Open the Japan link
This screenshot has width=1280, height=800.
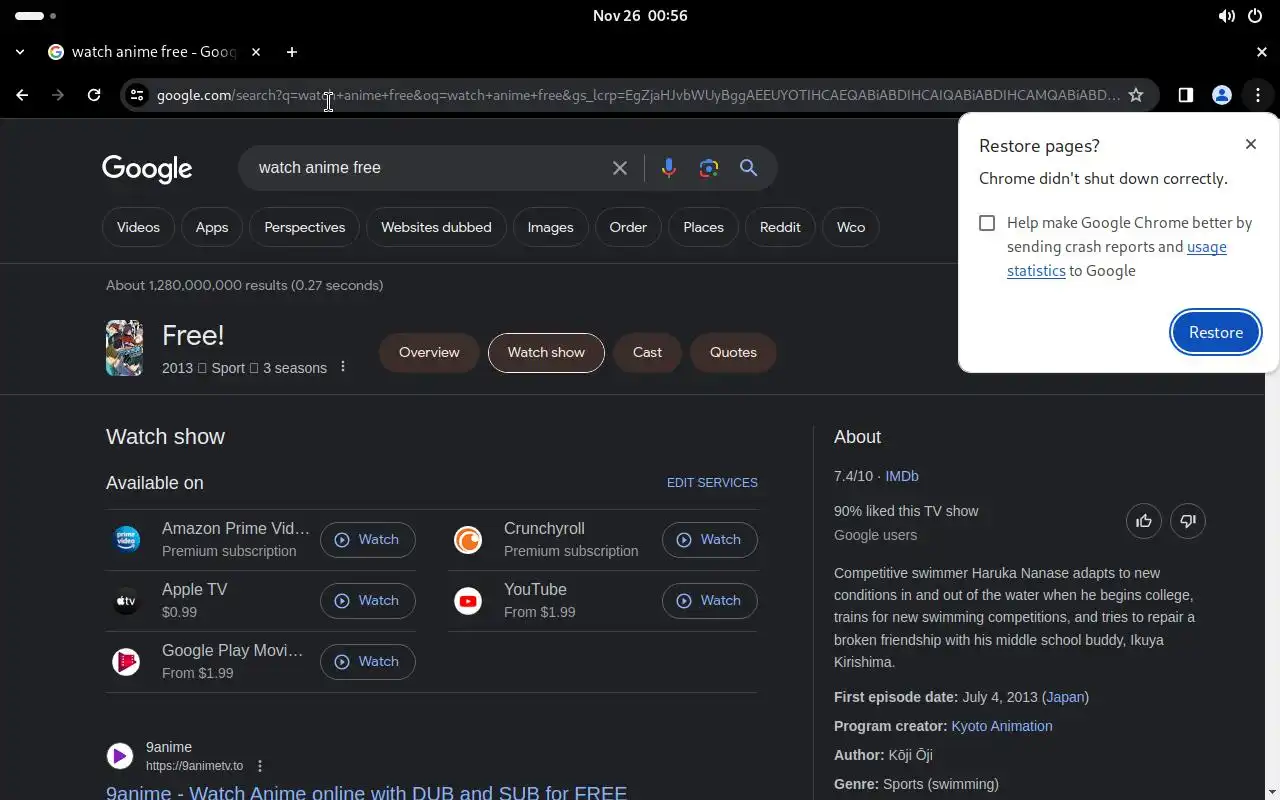coord(1066,697)
